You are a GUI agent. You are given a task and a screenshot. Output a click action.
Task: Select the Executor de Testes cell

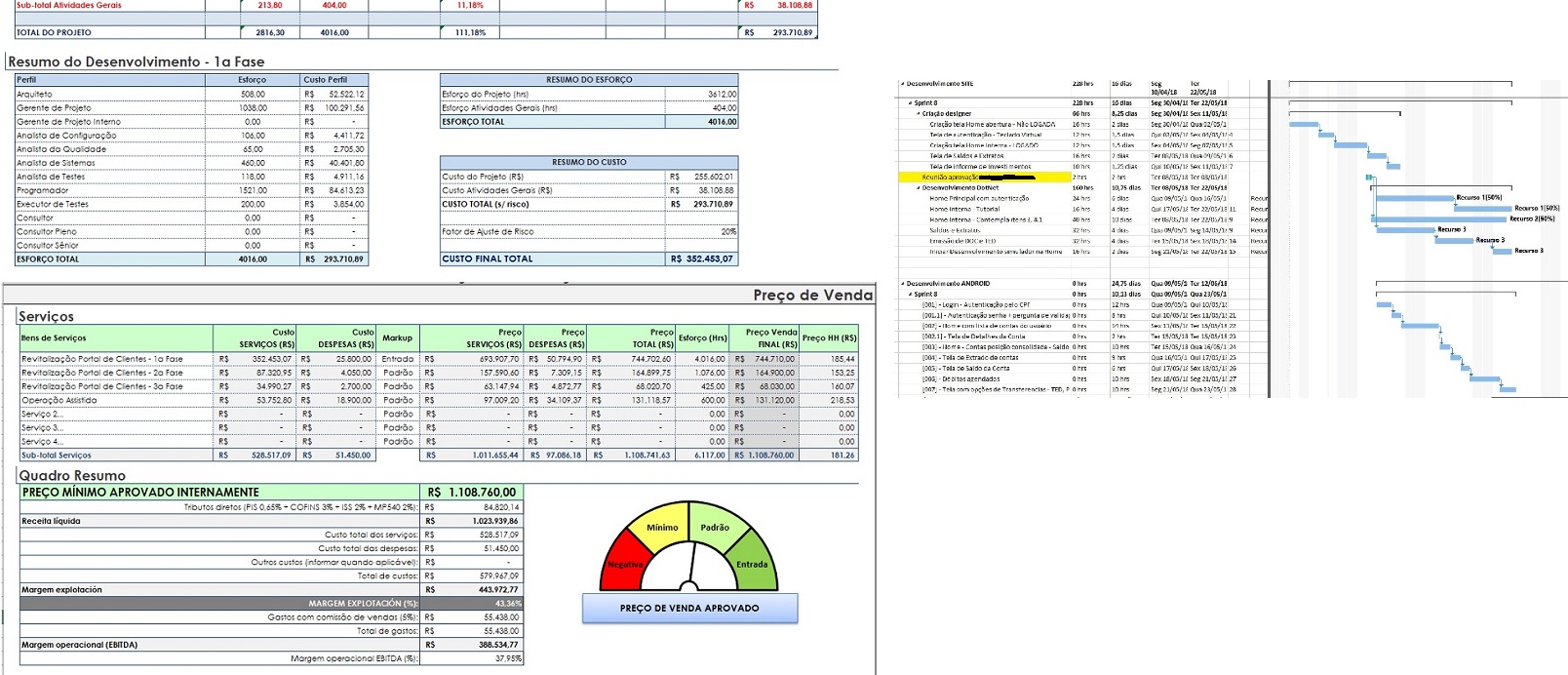coord(110,204)
